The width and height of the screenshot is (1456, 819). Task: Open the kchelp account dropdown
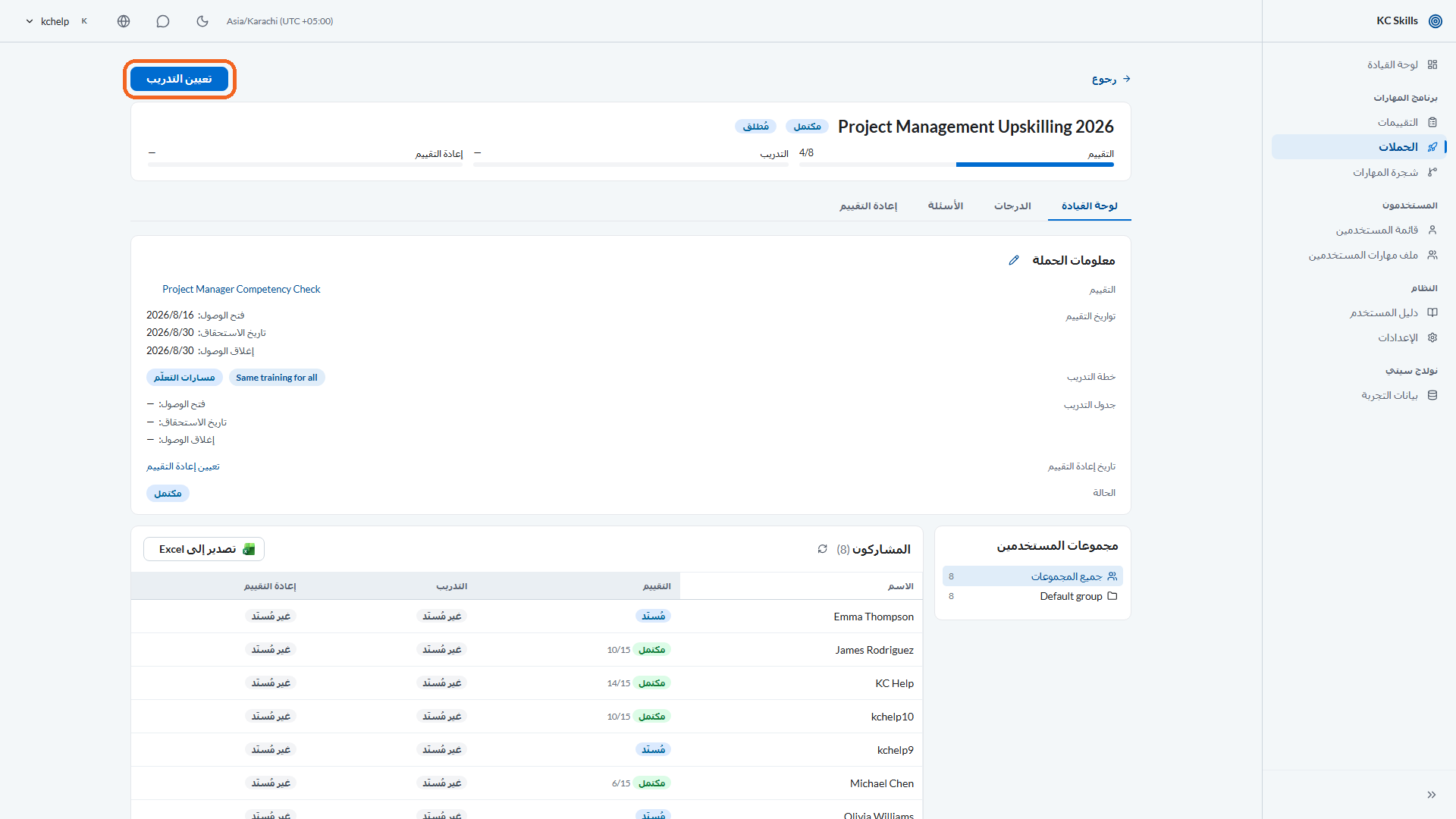pyautogui.click(x=57, y=21)
